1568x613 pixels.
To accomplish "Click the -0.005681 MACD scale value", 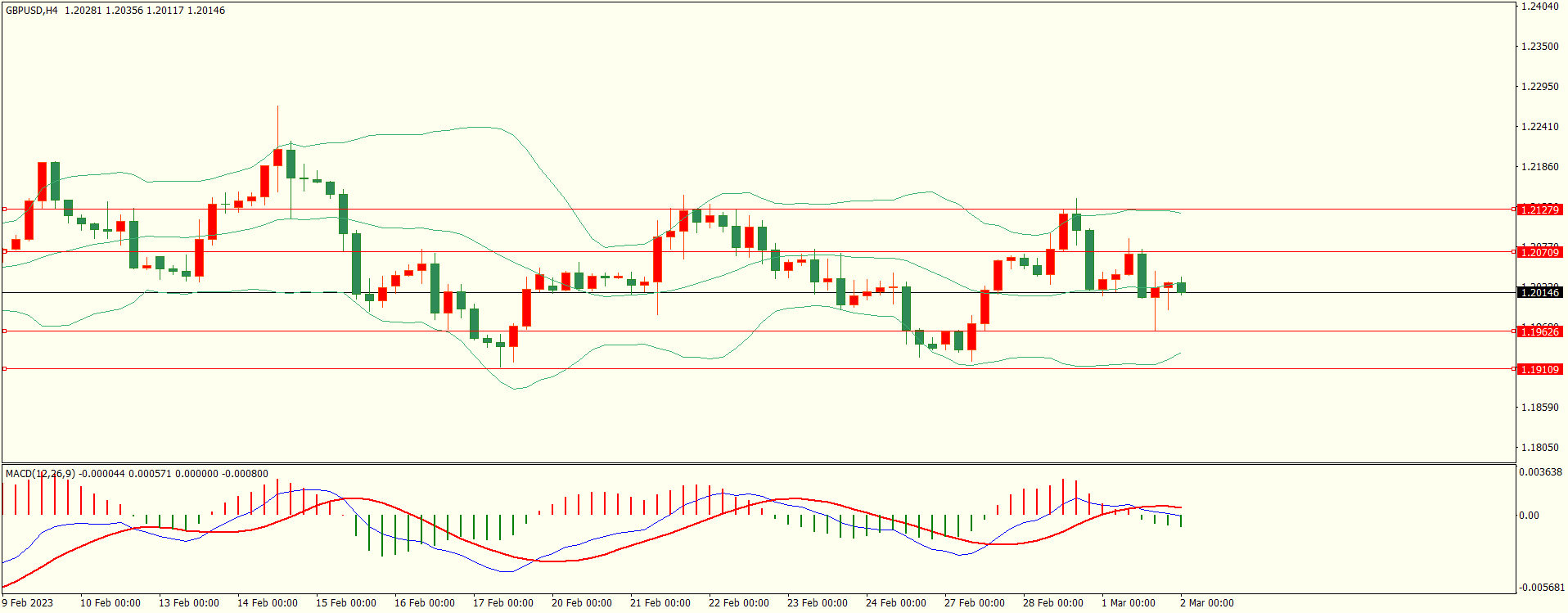I will 1542,588.
